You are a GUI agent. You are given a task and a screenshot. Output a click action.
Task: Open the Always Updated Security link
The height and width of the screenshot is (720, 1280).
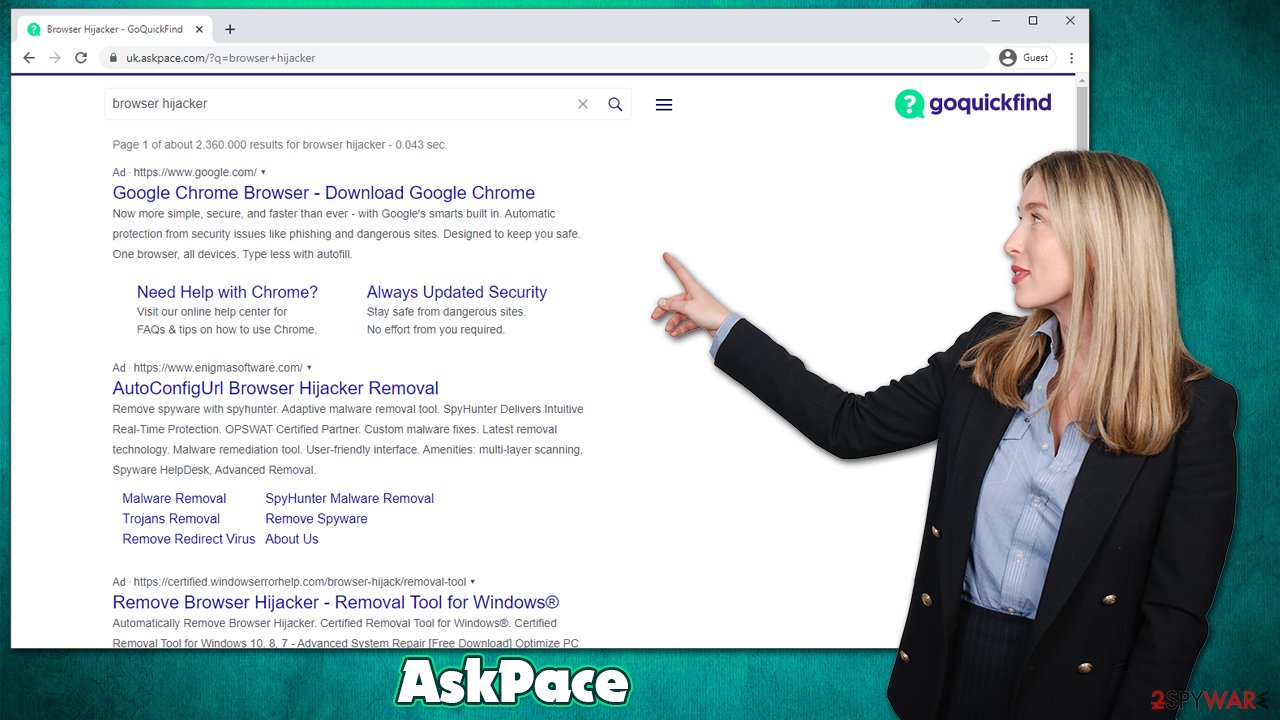pos(457,292)
